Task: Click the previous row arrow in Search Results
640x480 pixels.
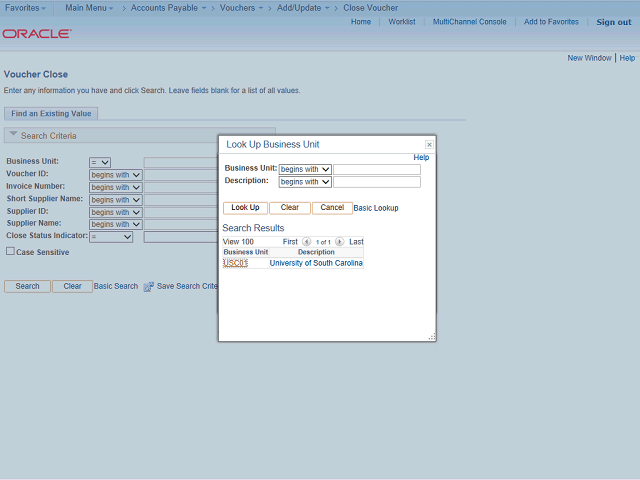Action: coord(307,242)
